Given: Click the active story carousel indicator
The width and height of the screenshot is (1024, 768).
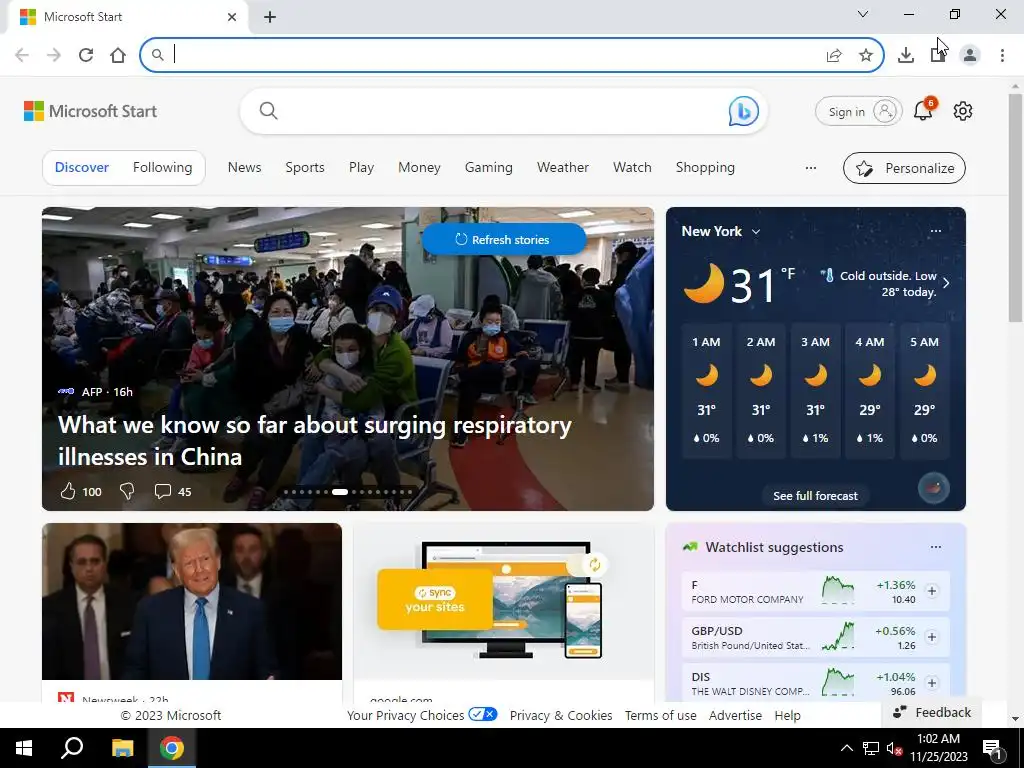Looking at the screenshot, I should click(x=340, y=492).
